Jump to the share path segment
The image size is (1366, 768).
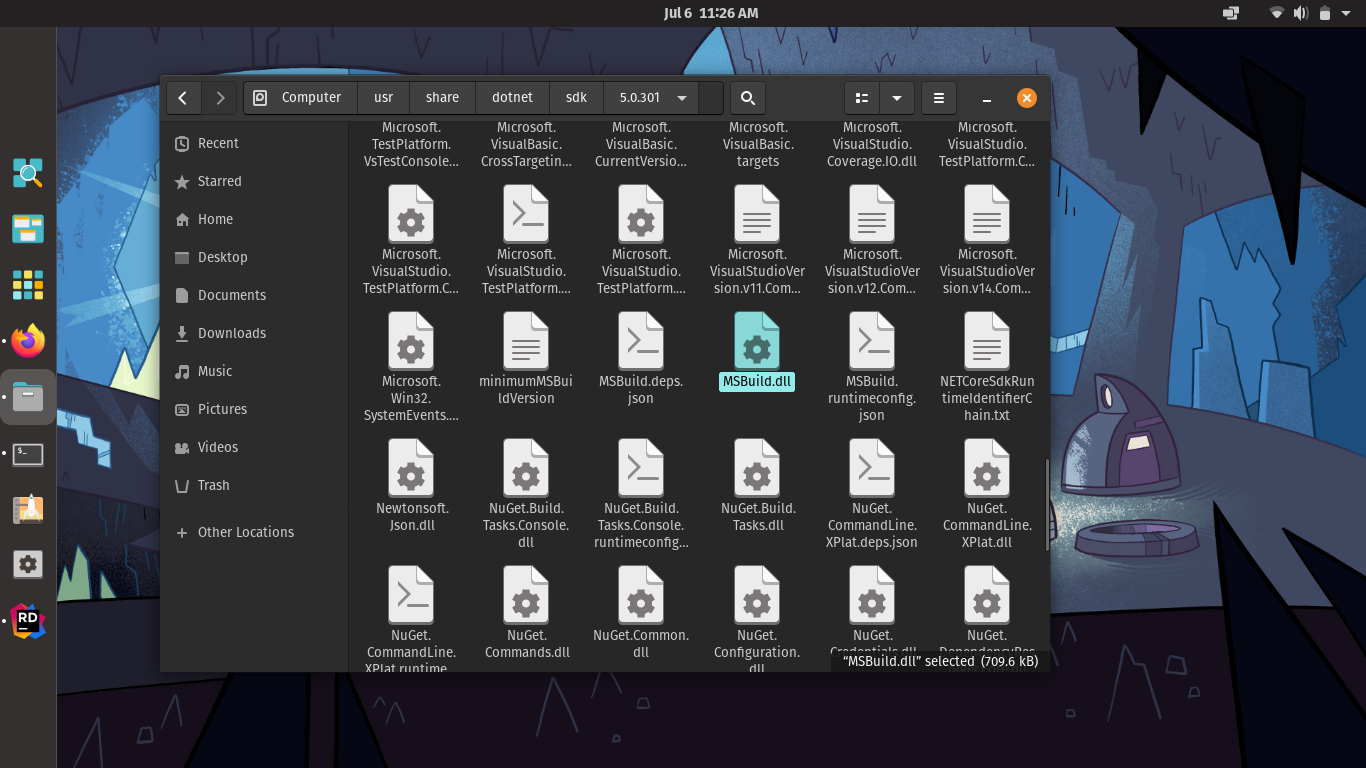[442, 98]
